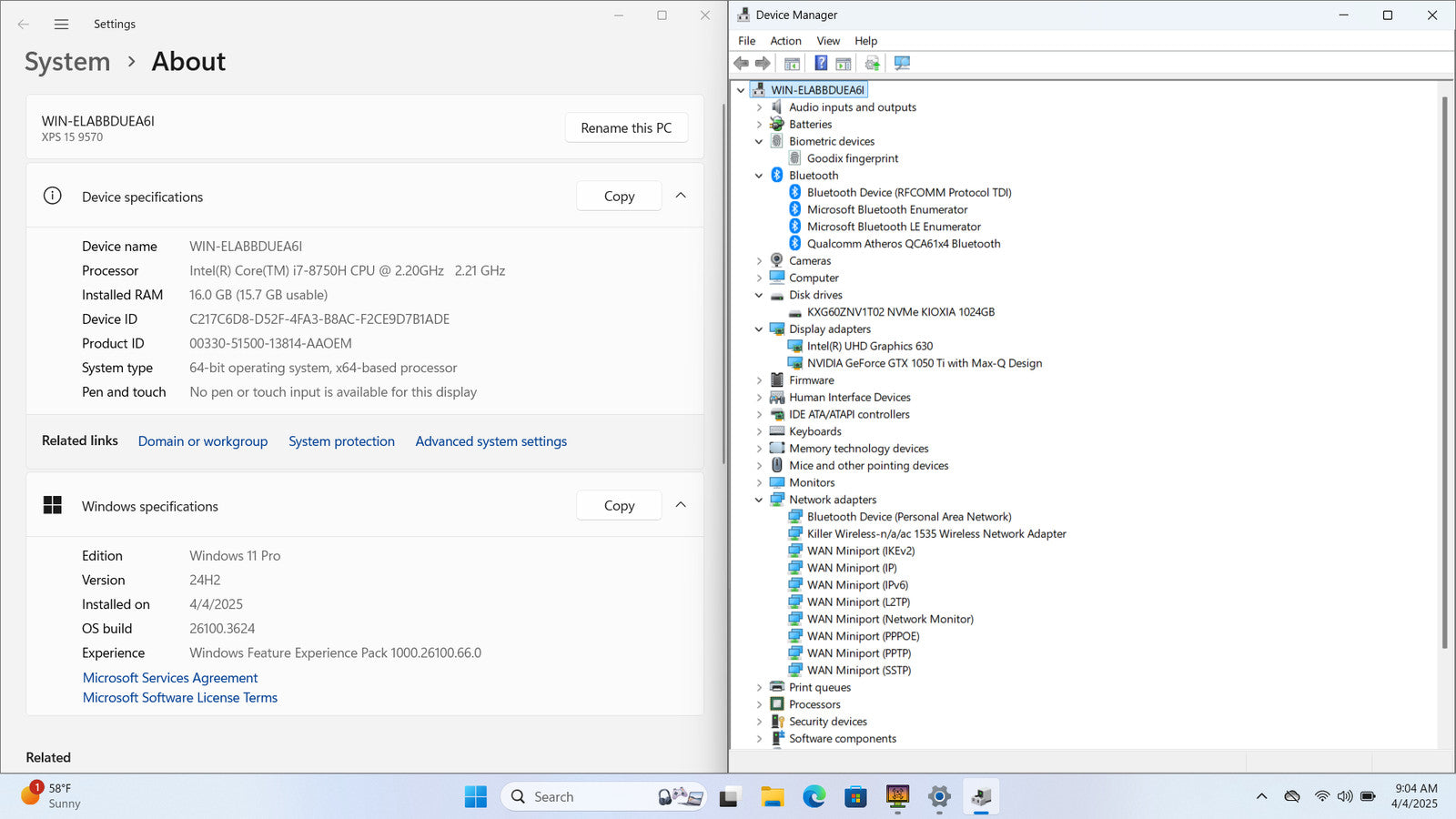The height and width of the screenshot is (819, 1456).
Task: Collapse the Device specifications section
Action: click(x=681, y=196)
